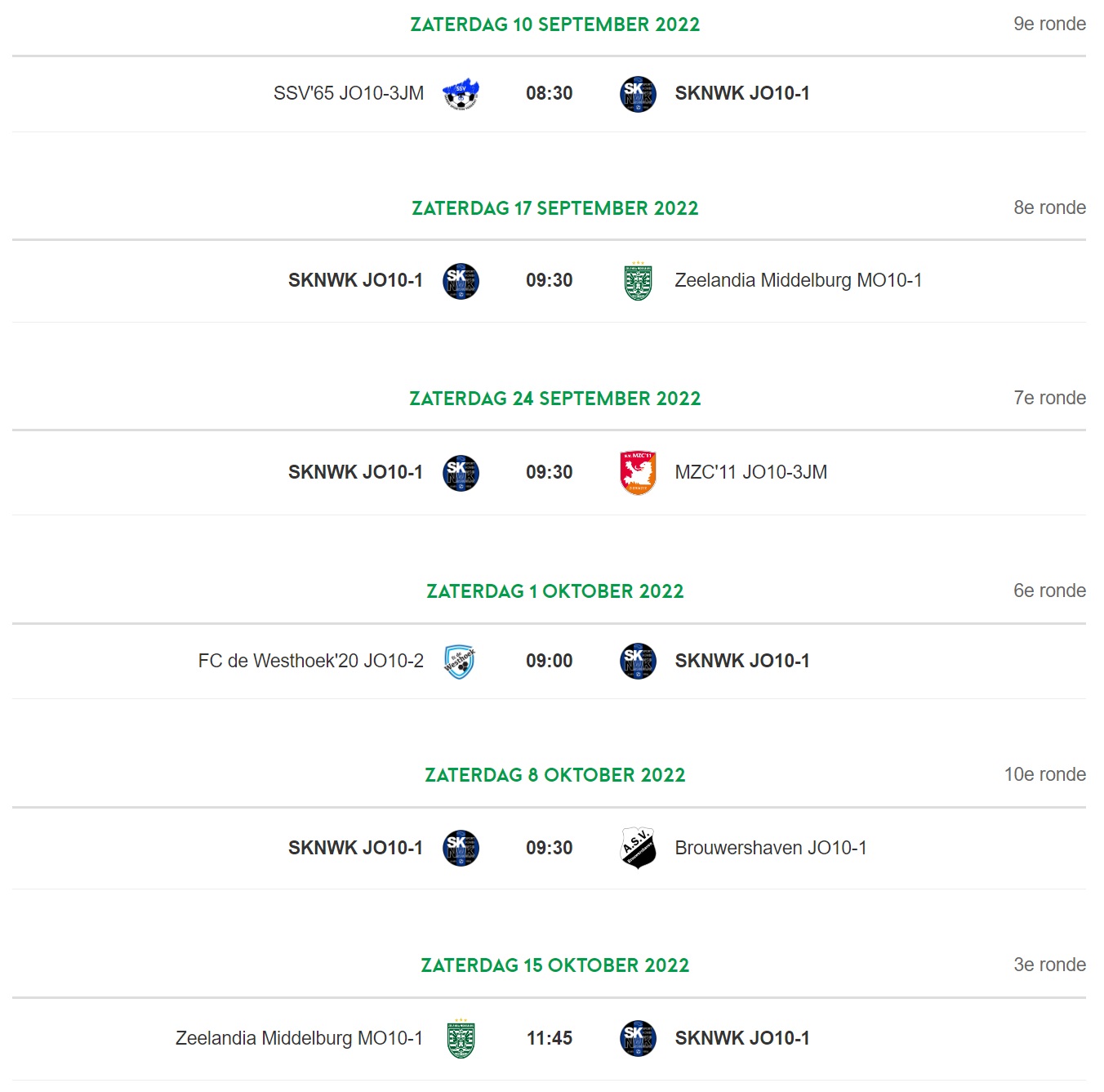
Task: Click SKNWK logo in 10 September match
Action: [638, 94]
